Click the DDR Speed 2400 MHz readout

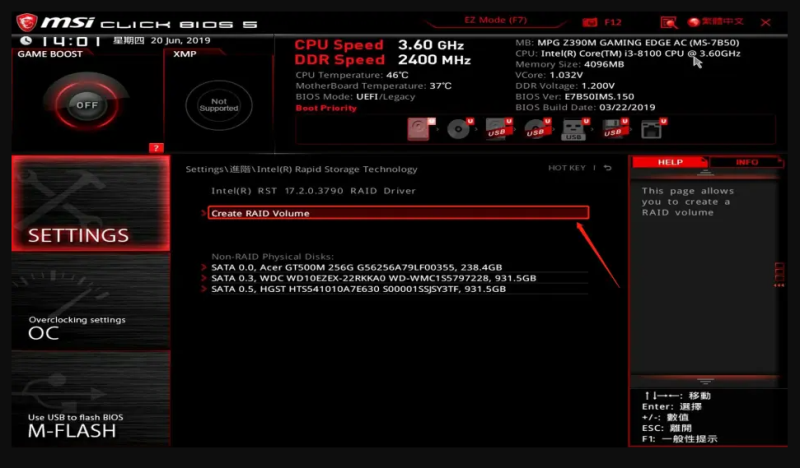click(x=382, y=60)
